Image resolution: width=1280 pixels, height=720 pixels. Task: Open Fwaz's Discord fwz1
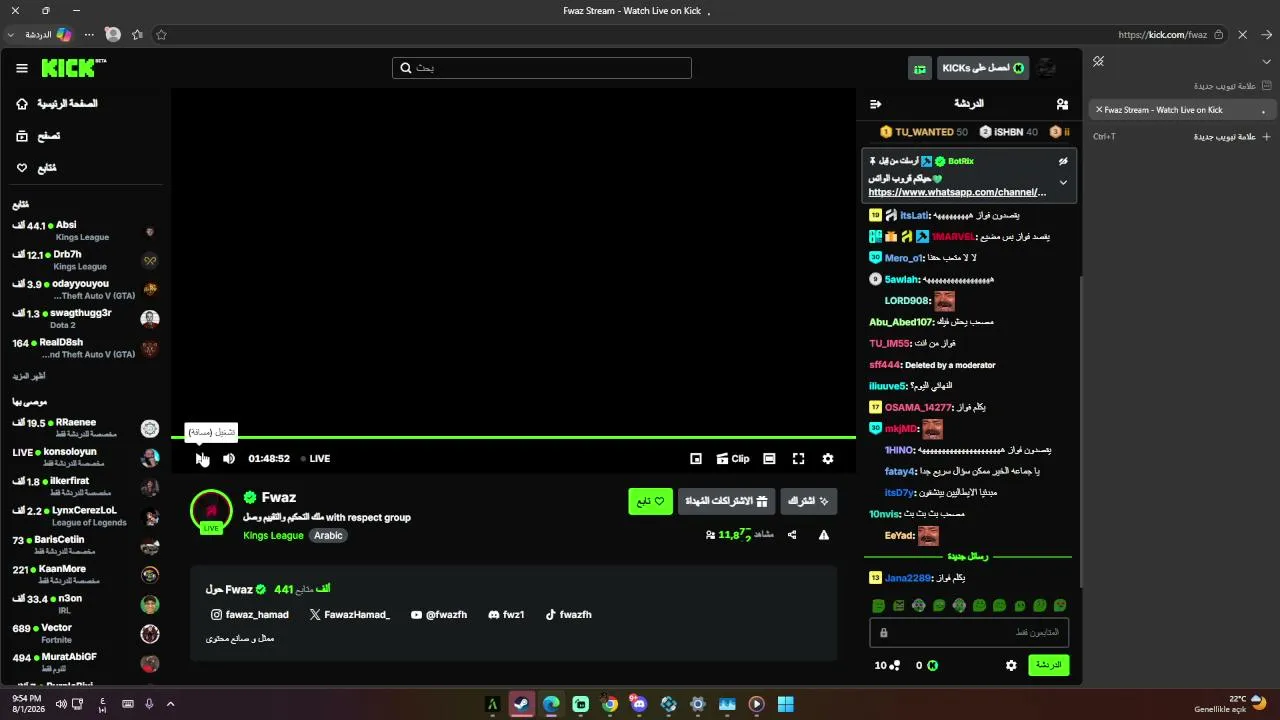pos(506,615)
